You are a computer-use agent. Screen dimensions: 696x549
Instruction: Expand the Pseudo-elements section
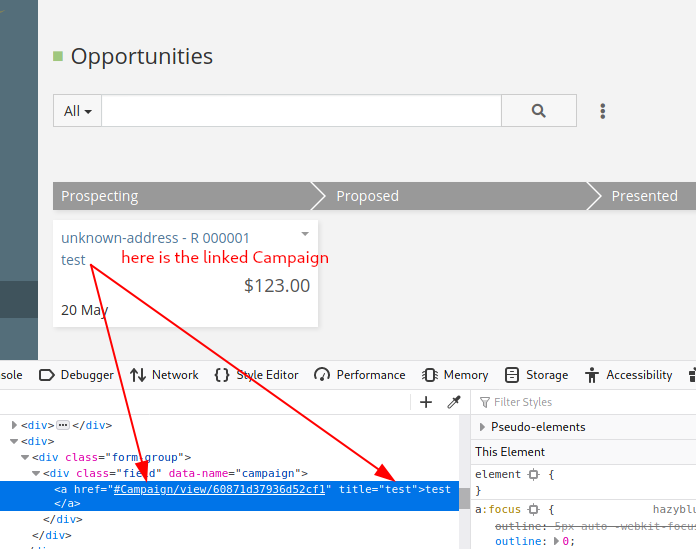coord(482,427)
